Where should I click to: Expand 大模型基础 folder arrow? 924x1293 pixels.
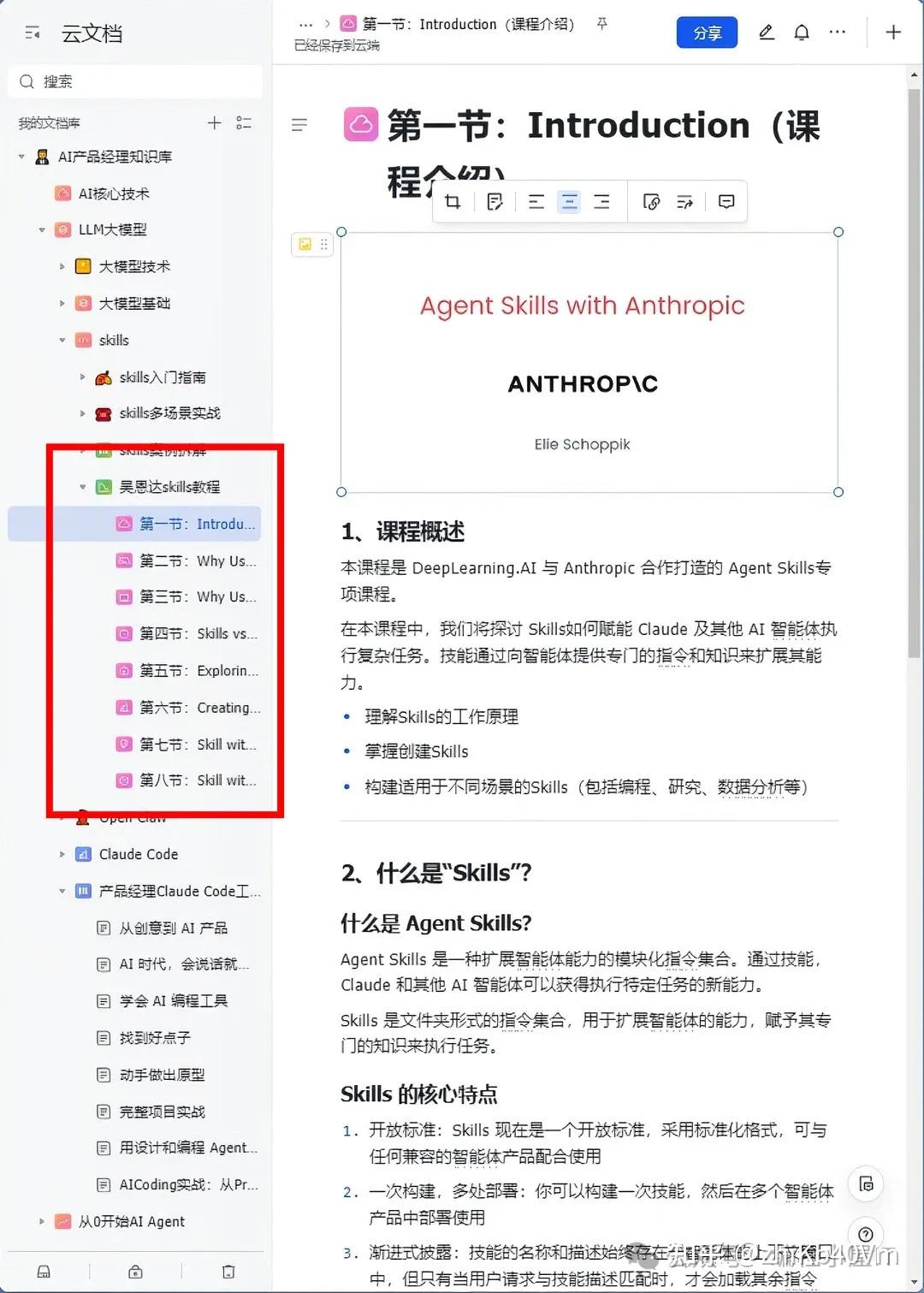pyautogui.click(x=62, y=304)
